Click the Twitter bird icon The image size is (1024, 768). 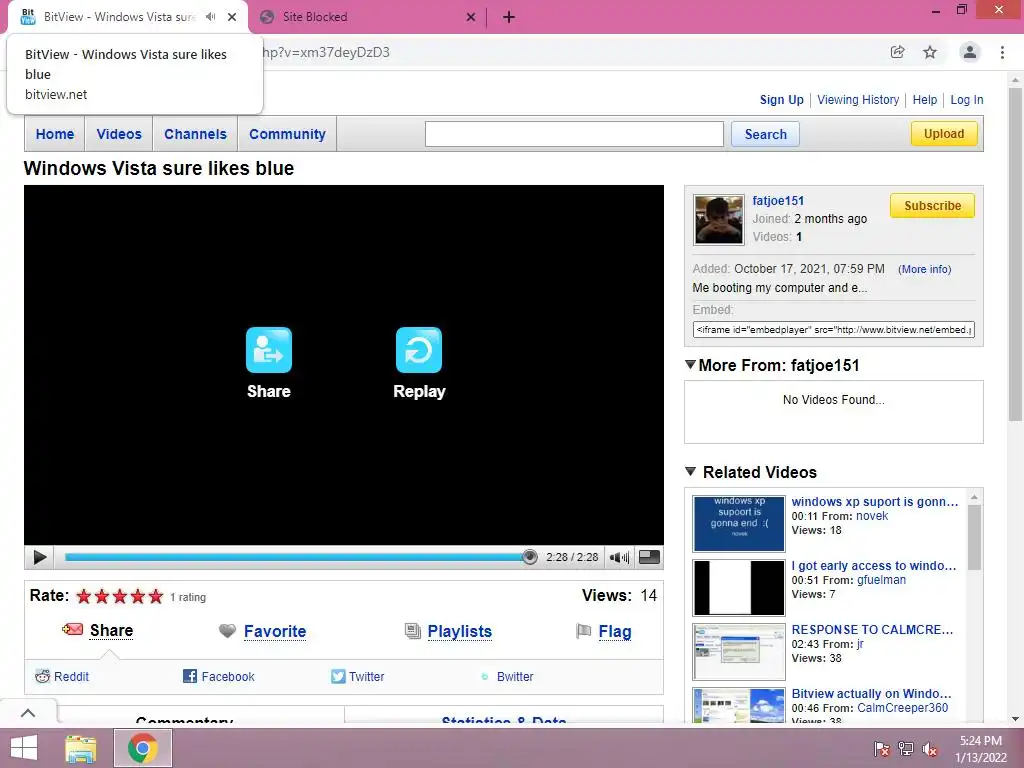(x=338, y=676)
